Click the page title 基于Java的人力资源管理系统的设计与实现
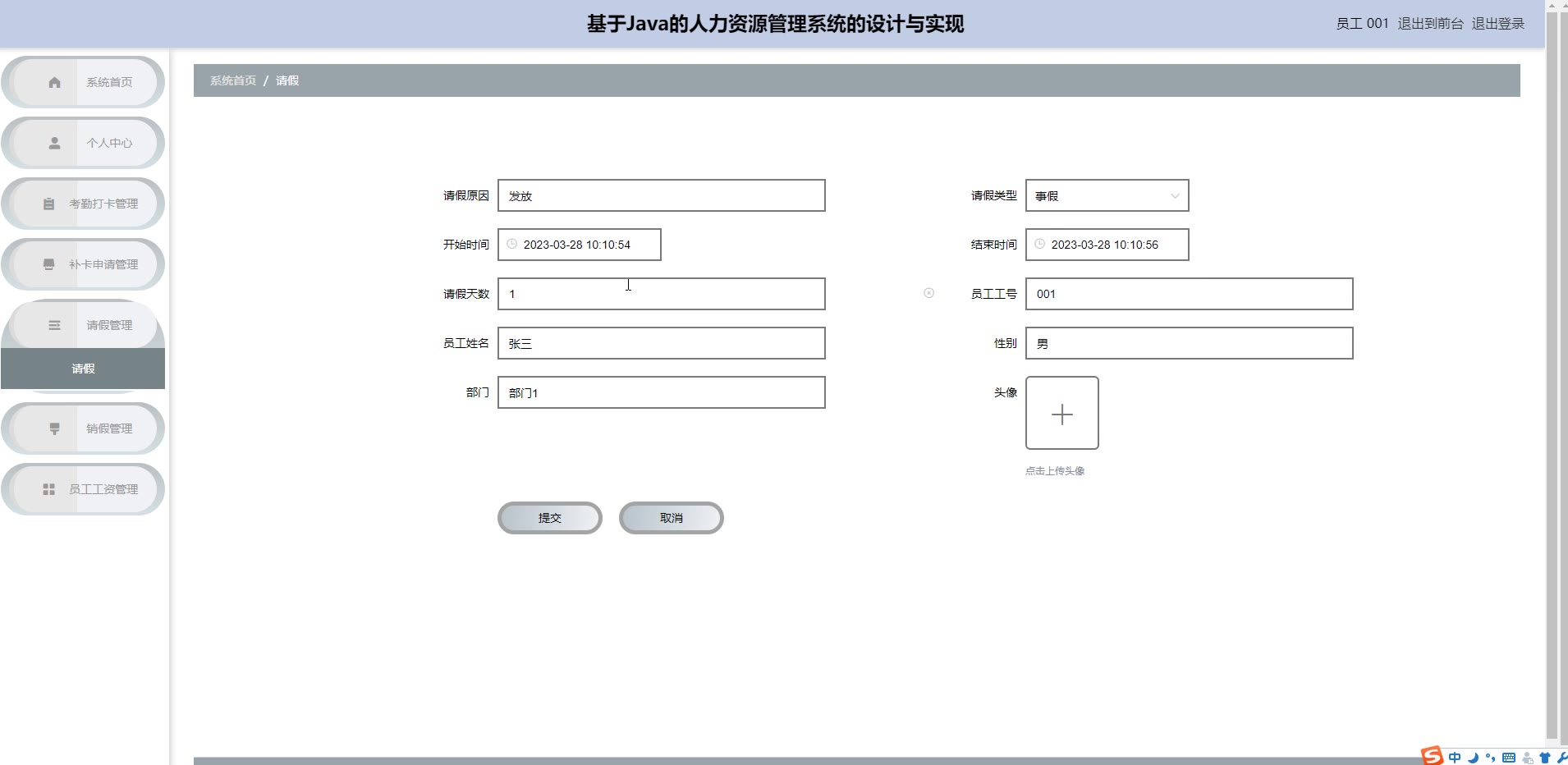Screen dimensions: 1568x765 pyautogui.click(x=775, y=24)
